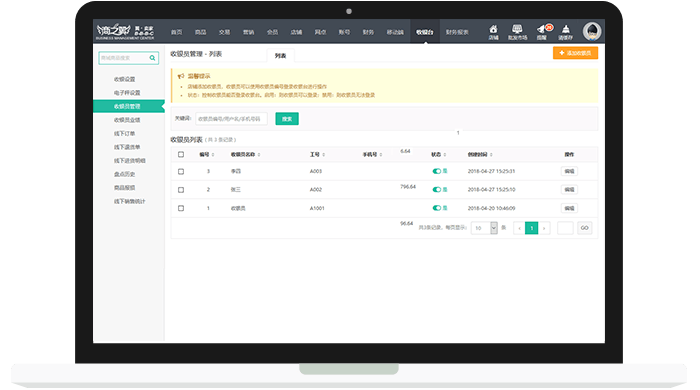
Task: Open 线下进货明细 in the sidebar
Action: pos(130,161)
